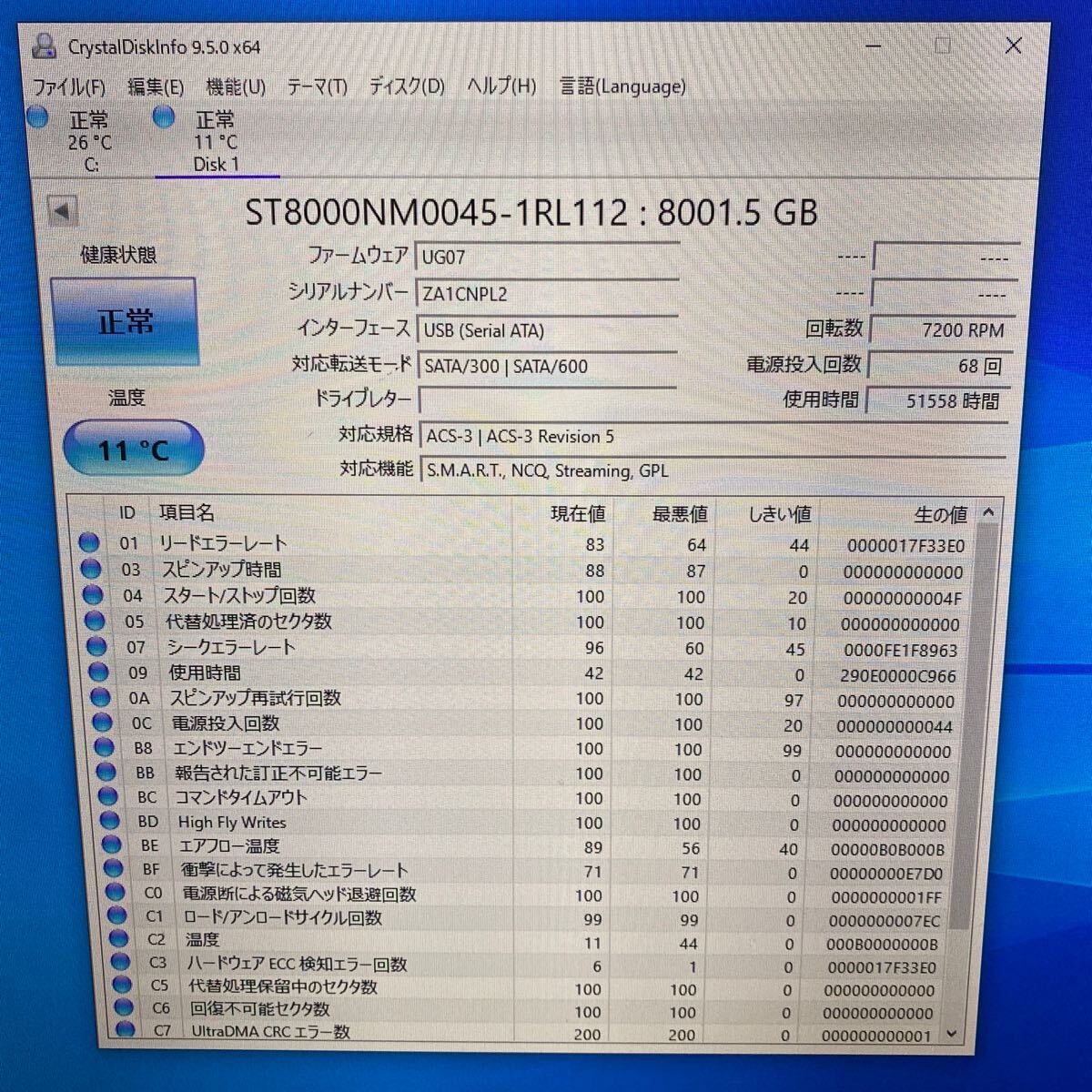
Task: Click the power-on count 68 回 field
Action: pyautogui.click(x=939, y=365)
